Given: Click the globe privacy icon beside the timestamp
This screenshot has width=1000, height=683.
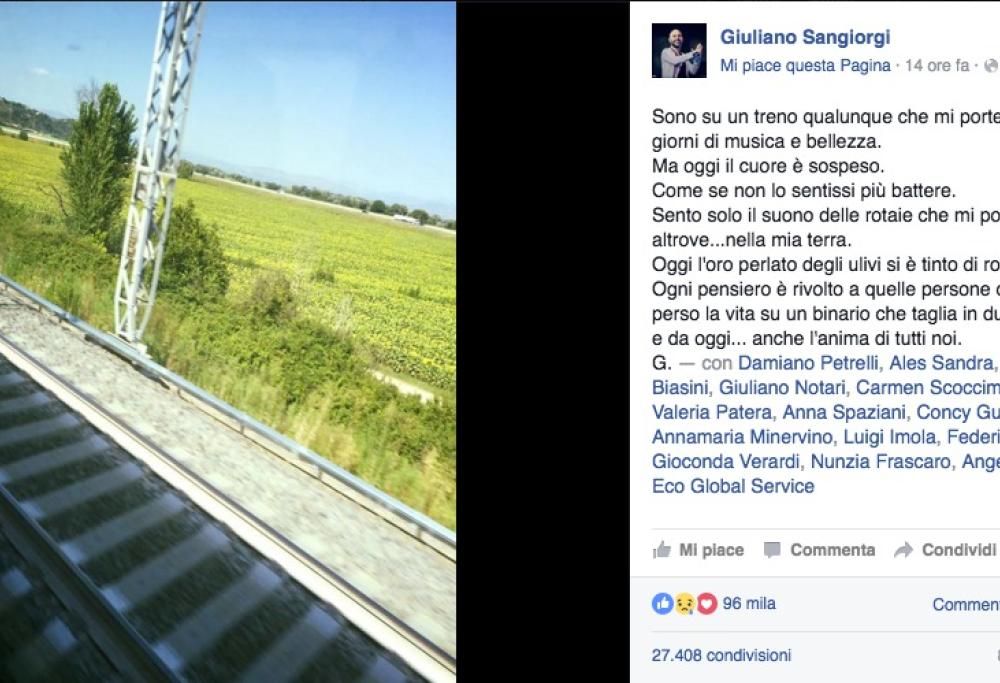Looking at the screenshot, I should point(992,65).
